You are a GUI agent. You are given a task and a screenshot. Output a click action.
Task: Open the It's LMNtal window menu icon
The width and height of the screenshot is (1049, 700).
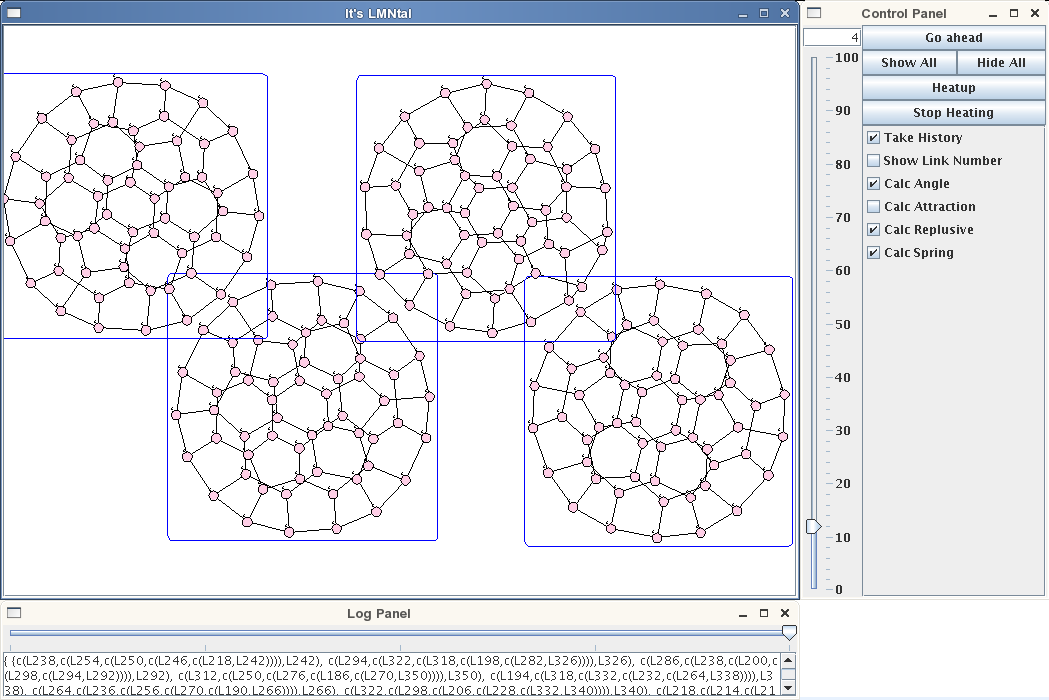coord(14,13)
